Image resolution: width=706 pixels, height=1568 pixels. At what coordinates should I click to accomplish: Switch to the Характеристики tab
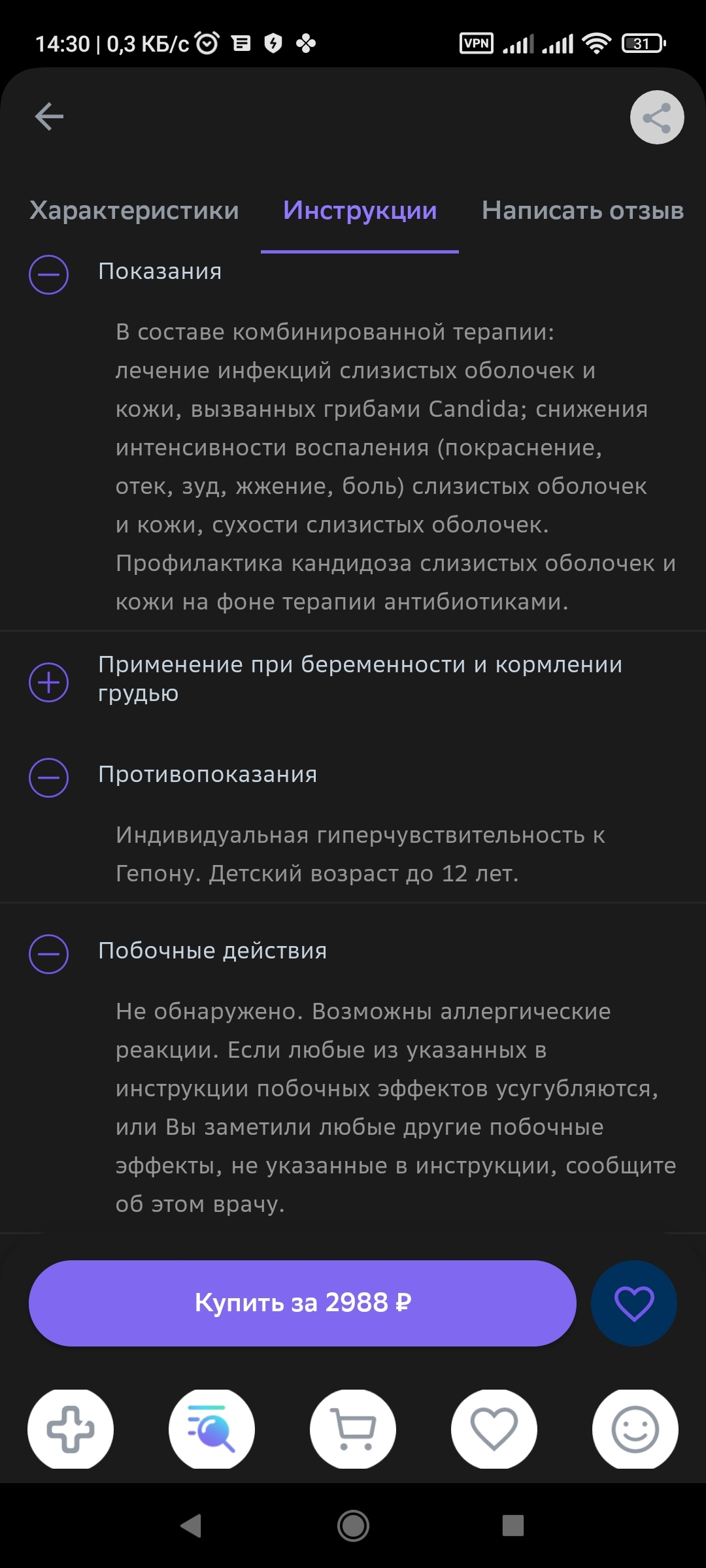[134, 210]
